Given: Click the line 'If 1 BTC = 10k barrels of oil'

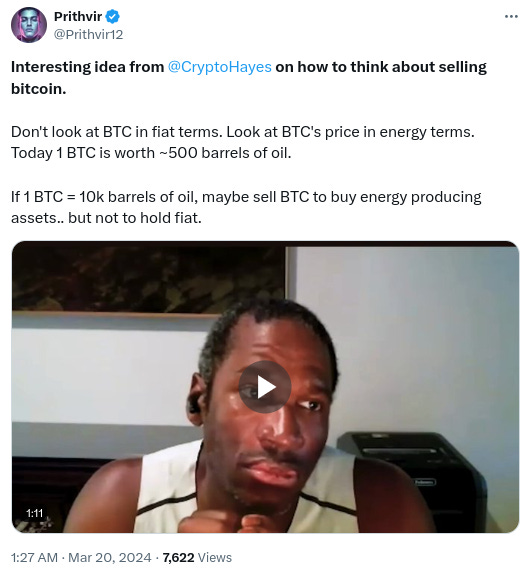Looking at the screenshot, I should coord(105,197).
